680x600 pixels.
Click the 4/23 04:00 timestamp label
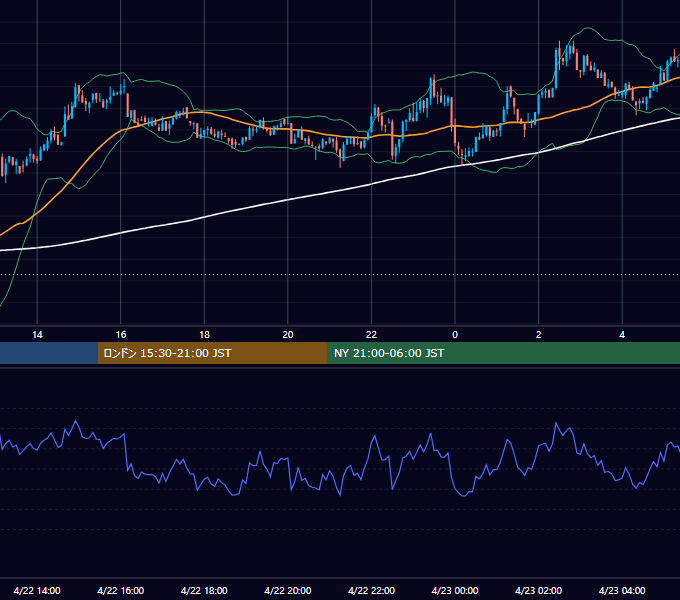(622, 590)
